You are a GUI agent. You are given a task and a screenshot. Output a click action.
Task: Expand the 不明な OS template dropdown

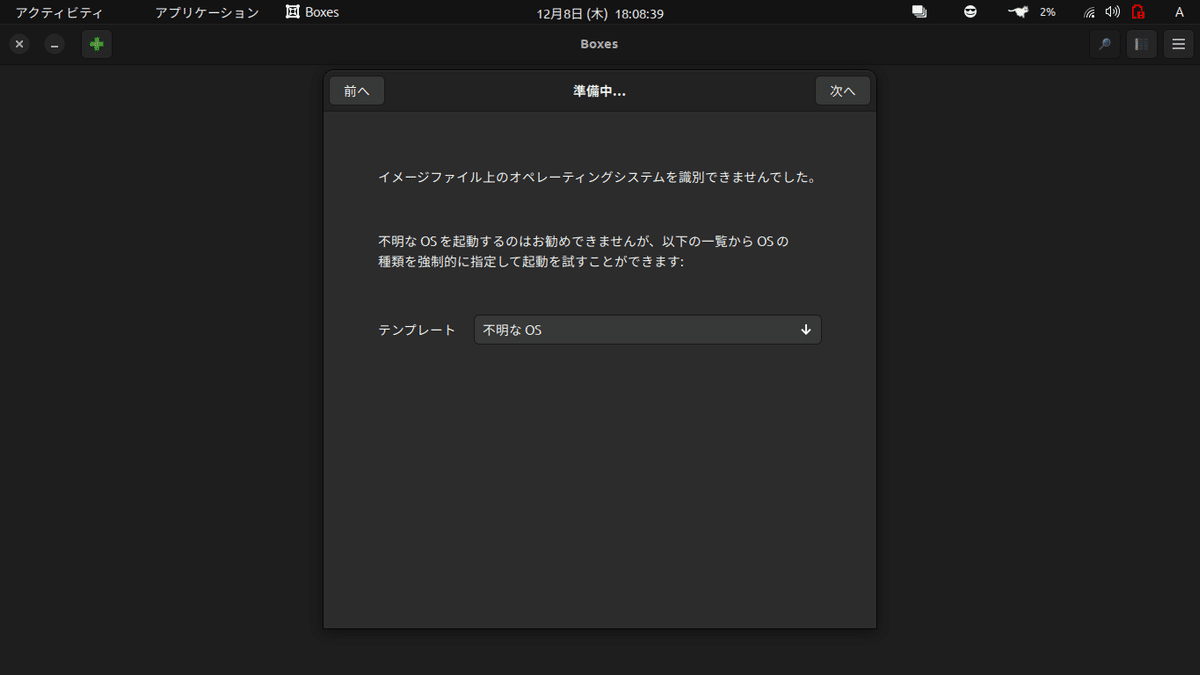tap(647, 329)
